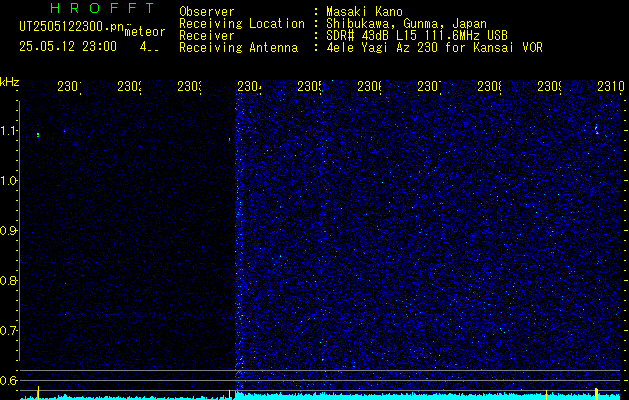This screenshot has height=400, width=629.
Task: Select the location Shibukawa, Gunma, Japan
Action: tap(406, 23)
